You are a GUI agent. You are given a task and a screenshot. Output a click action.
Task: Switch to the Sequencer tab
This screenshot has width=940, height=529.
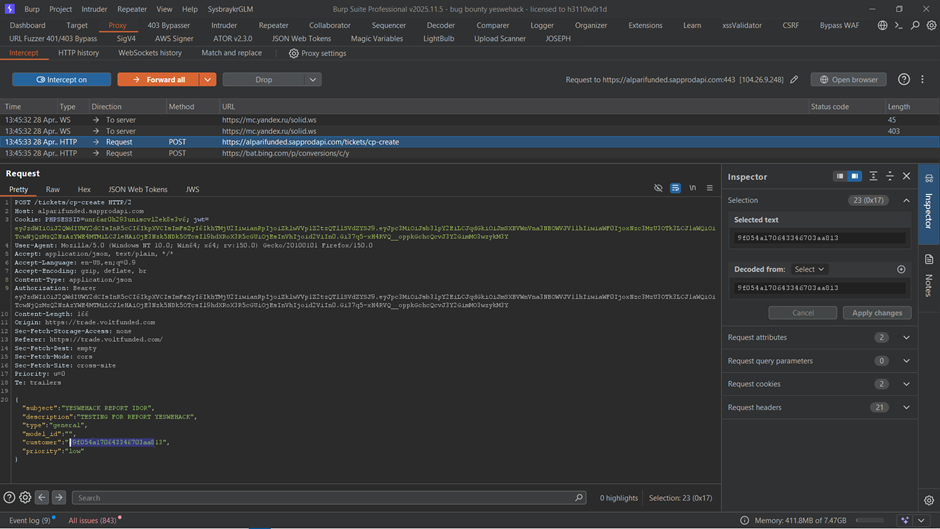coord(388,25)
